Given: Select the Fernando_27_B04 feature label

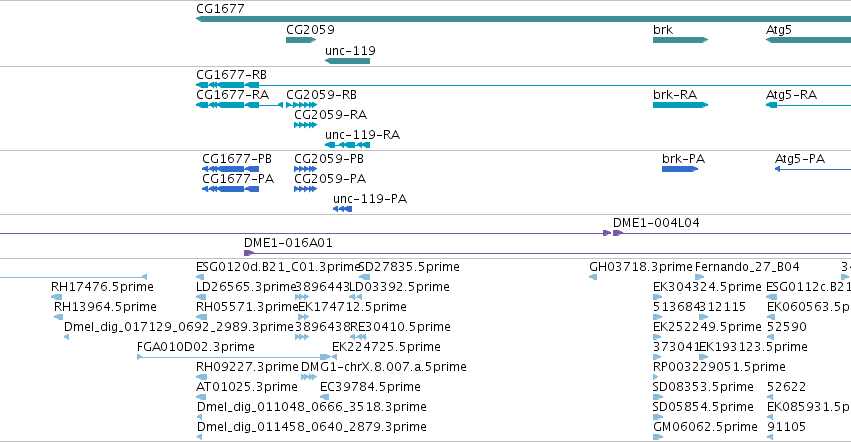Looking at the screenshot, I should coord(747,267).
